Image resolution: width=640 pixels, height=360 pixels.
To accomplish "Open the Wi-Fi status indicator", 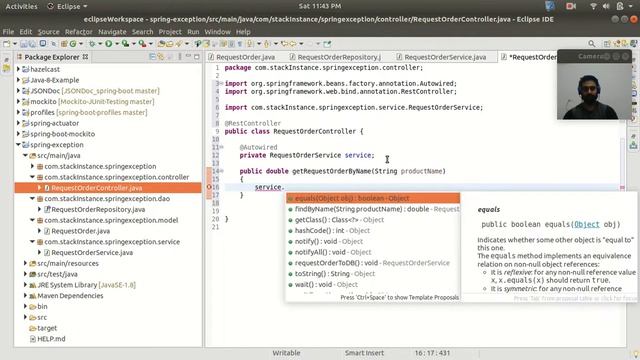I will click(593, 6).
